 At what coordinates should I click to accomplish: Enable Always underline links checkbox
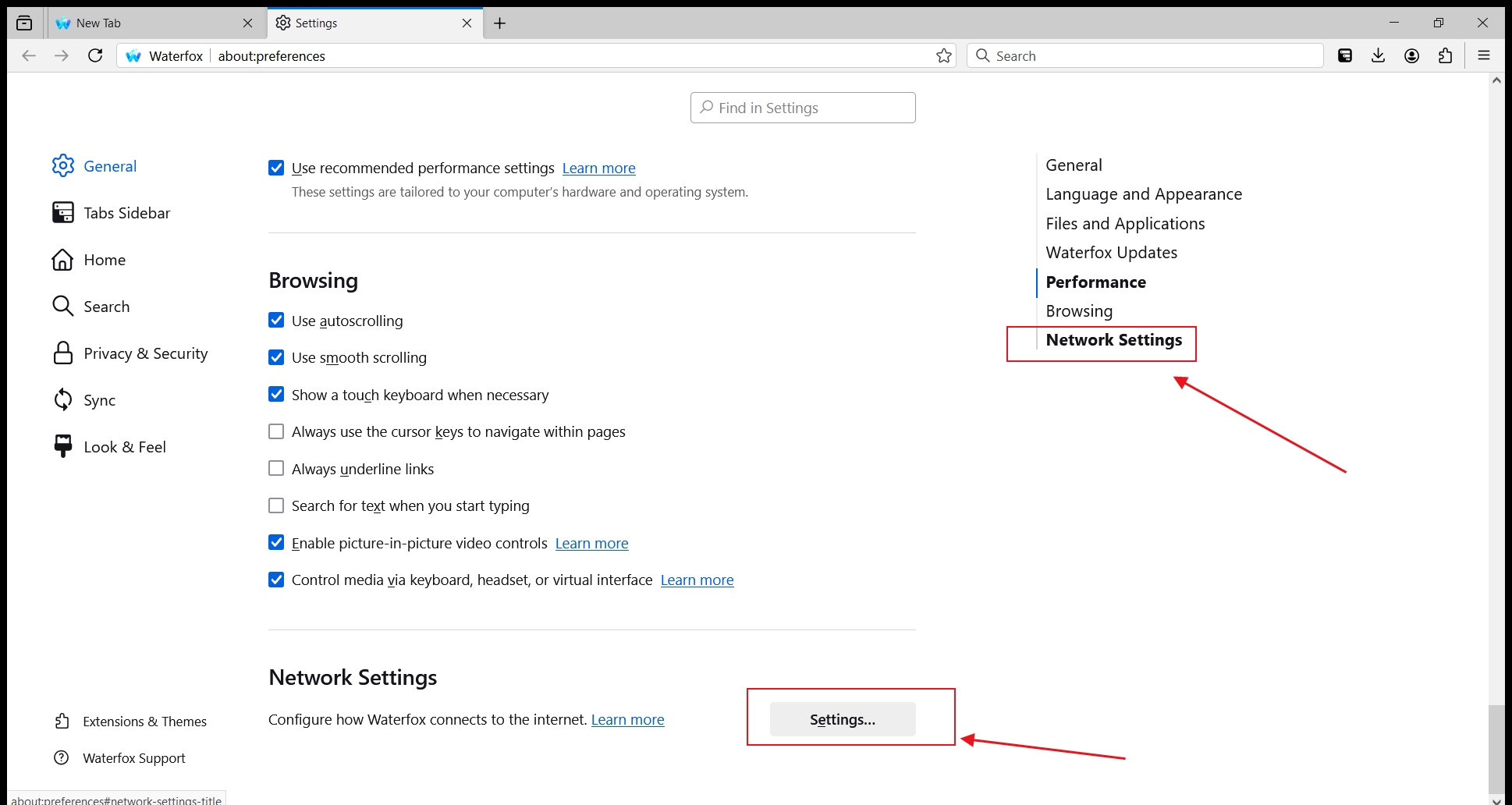click(x=276, y=469)
